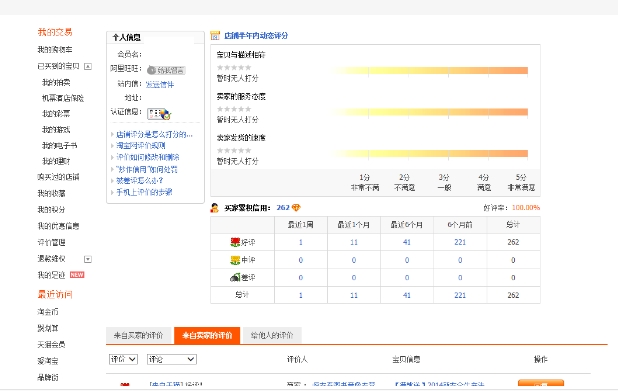Click the seller credit diamond icon next to 262
Viewport: 618px width, 391px height.
click(x=296, y=208)
